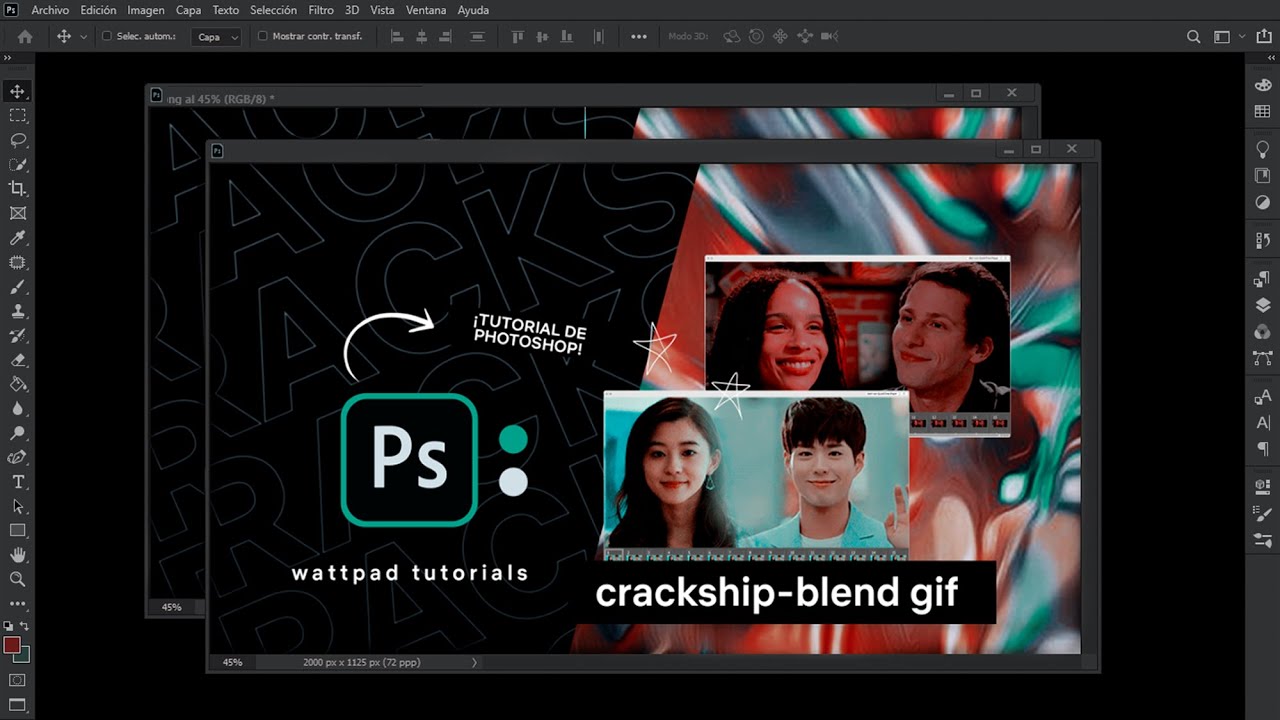Open the Imagen menu
The height and width of the screenshot is (720, 1280).
[x=146, y=10]
